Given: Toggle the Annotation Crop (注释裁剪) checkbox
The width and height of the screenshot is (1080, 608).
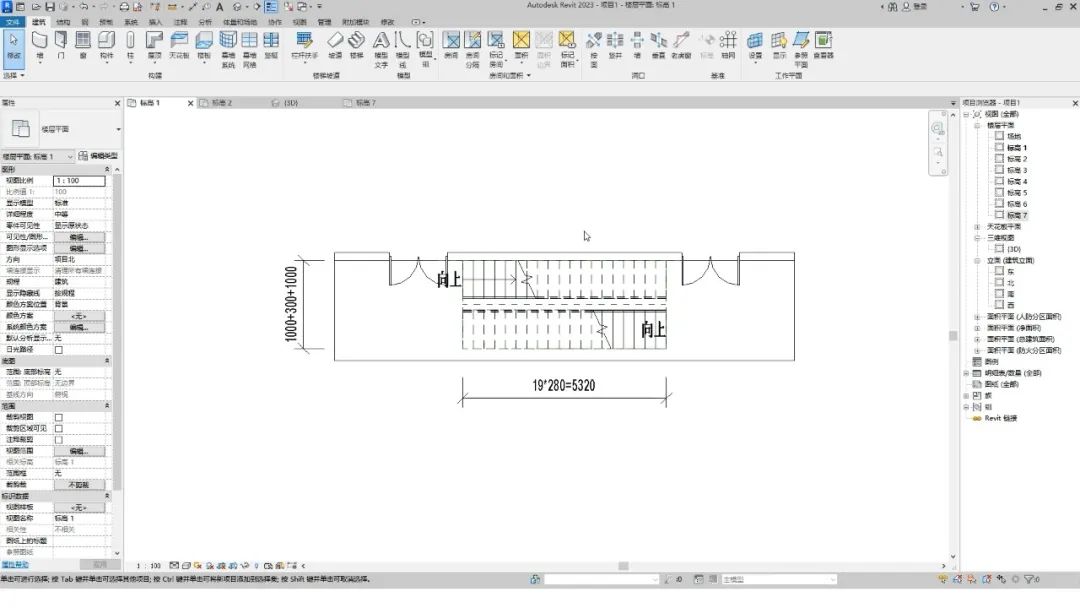Looking at the screenshot, I should (x=59, y=440).
